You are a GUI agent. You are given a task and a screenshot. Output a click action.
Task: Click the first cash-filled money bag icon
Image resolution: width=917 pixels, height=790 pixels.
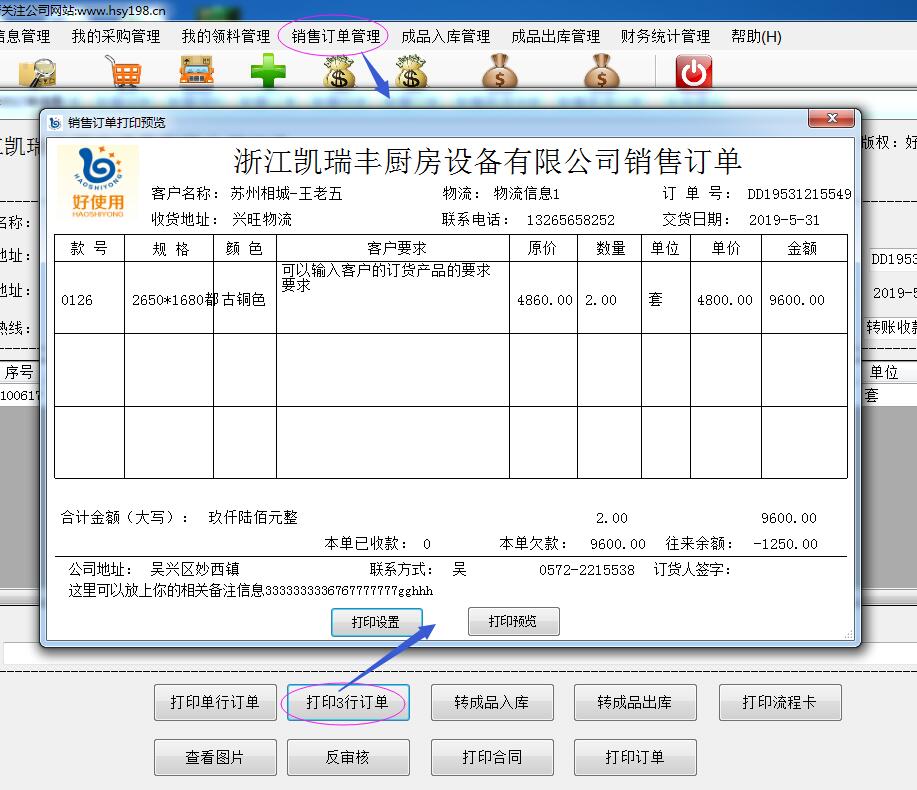coord(339,71)
